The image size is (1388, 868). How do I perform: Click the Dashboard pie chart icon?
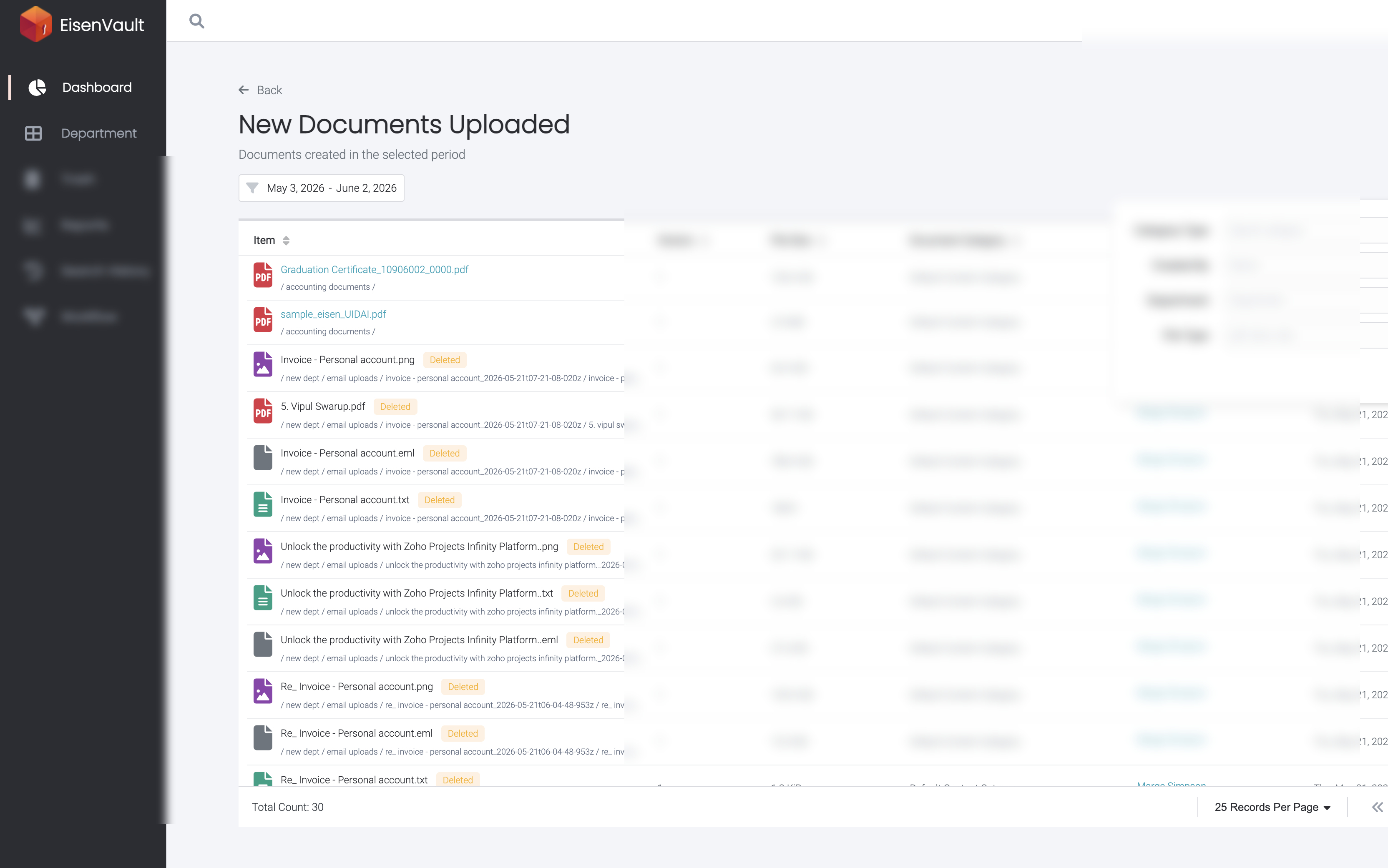pos(37,87)
